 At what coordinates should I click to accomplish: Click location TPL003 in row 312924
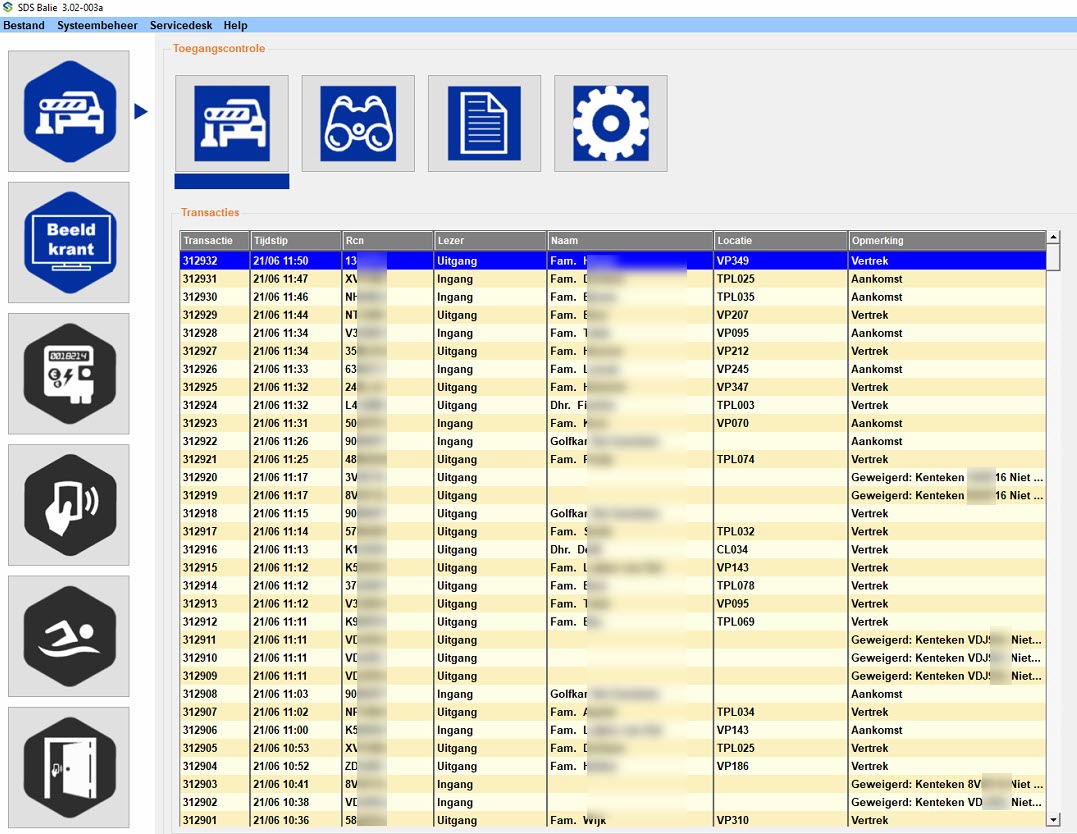(x=736, y=405)
